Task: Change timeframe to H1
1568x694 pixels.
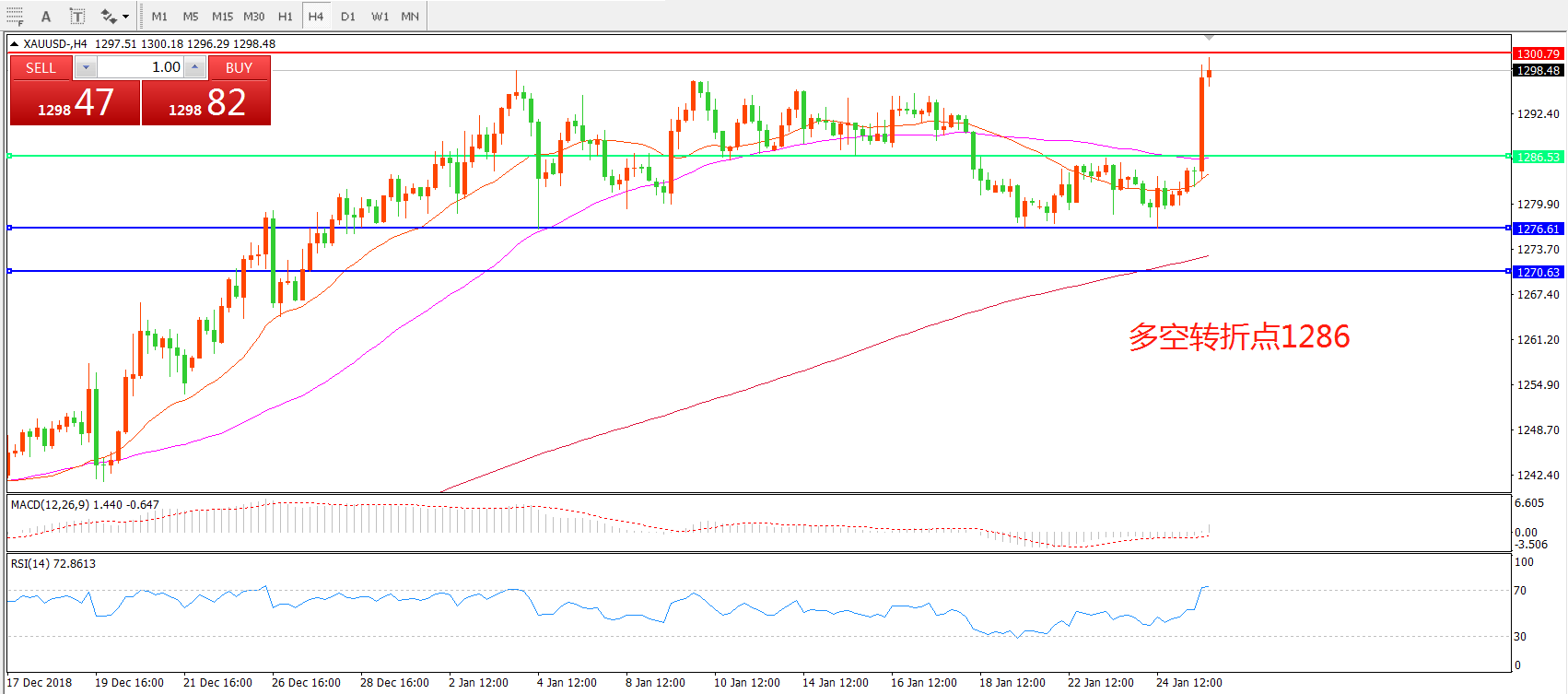Action: (286, 17)
